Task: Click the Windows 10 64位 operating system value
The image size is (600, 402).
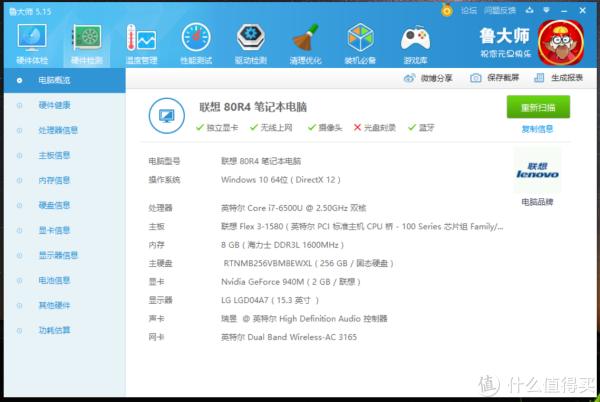Action: pos(281,180)
